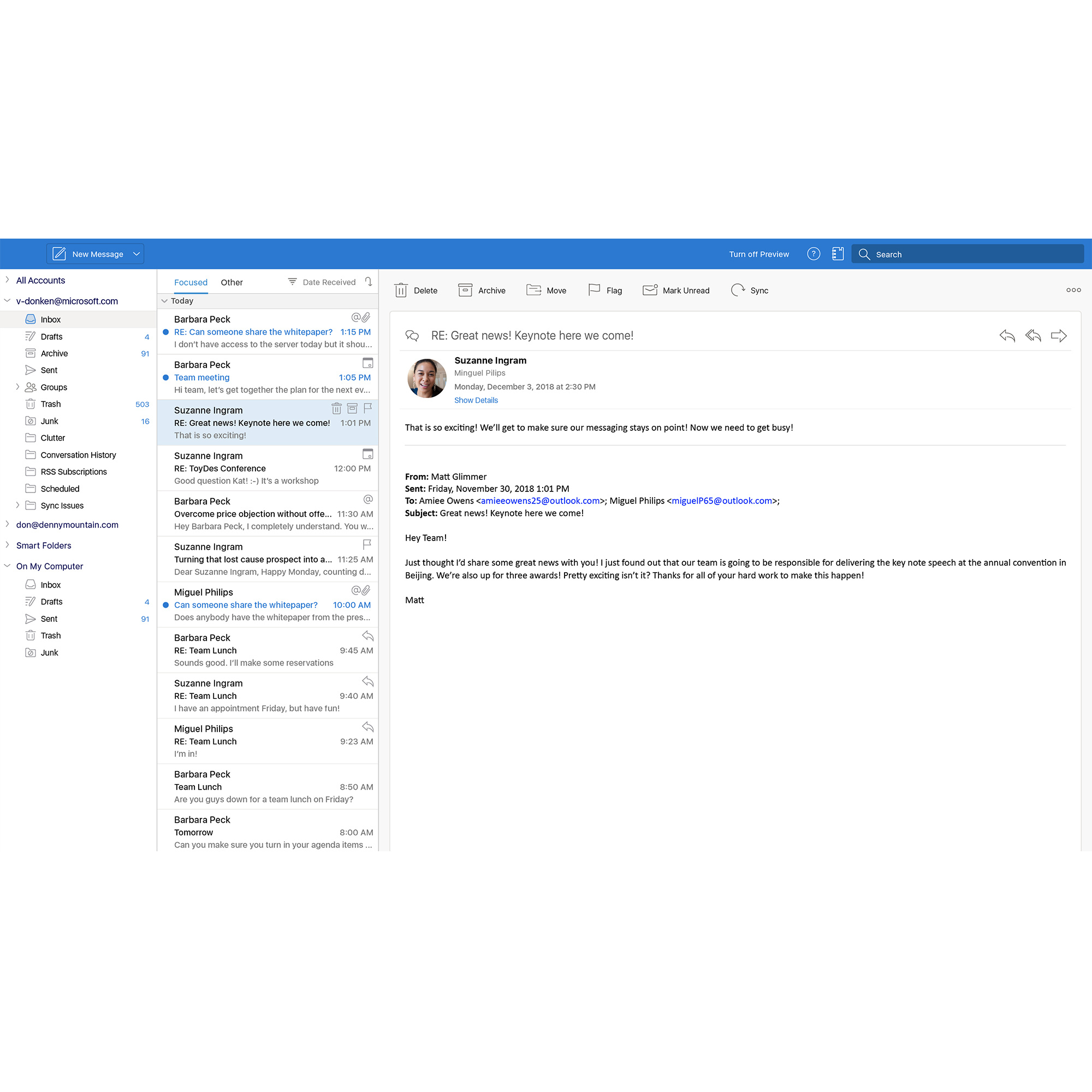Flag the open message
1092x1092 pixels.
594,290
